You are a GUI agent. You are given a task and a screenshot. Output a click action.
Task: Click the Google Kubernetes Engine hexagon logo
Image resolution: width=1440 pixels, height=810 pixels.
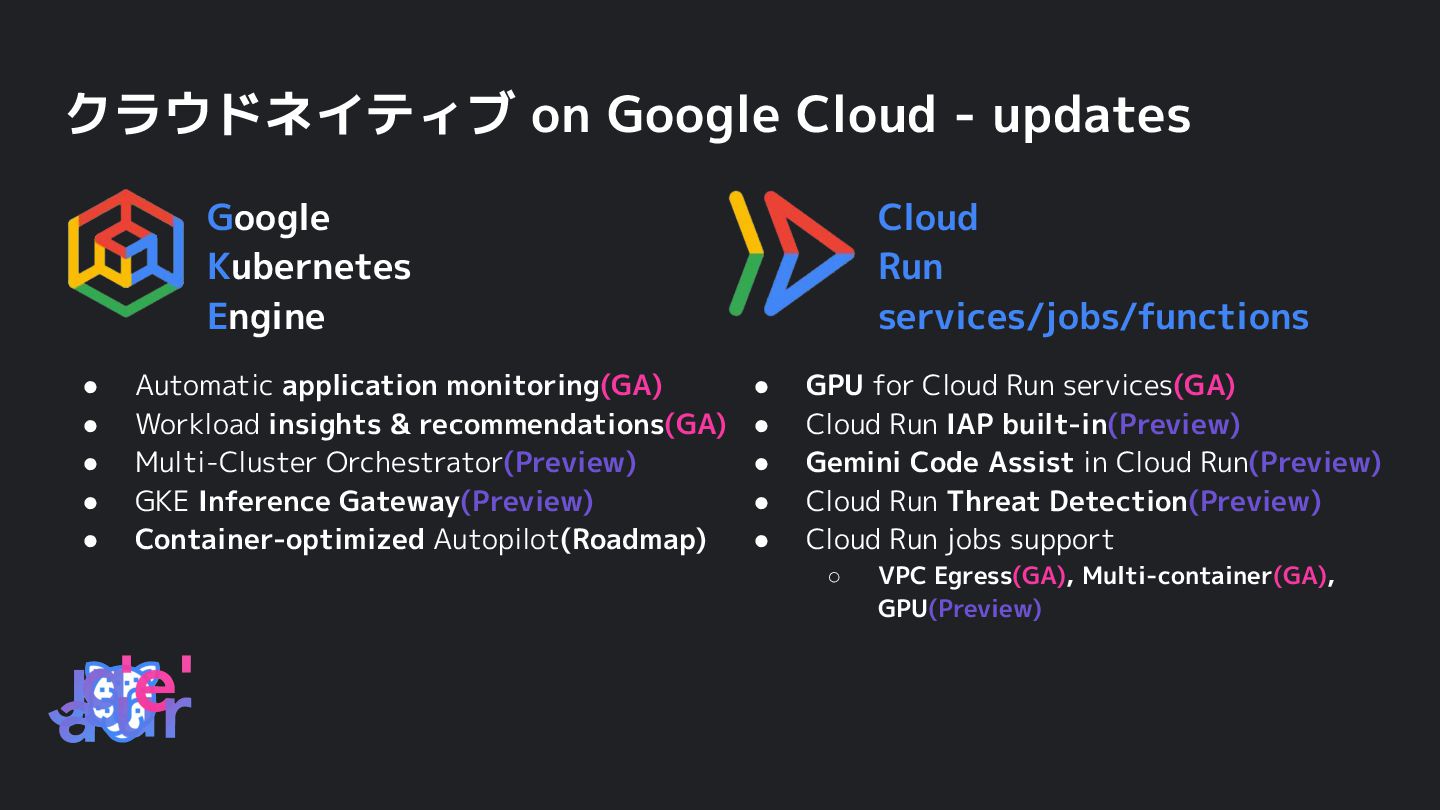pyautogui.click(x=126, y=254)
